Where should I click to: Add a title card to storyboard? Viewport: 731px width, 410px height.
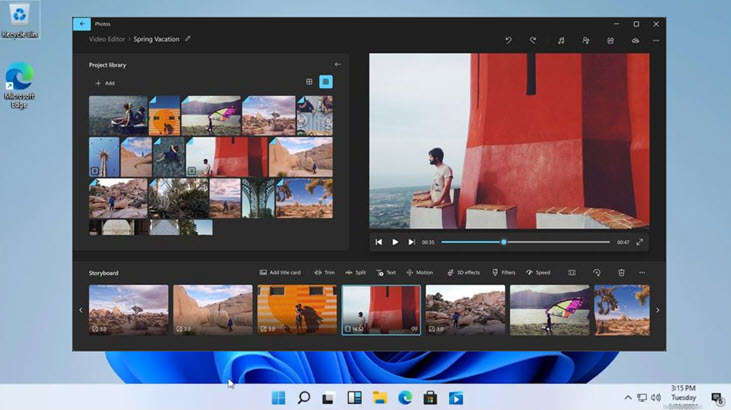281,272
